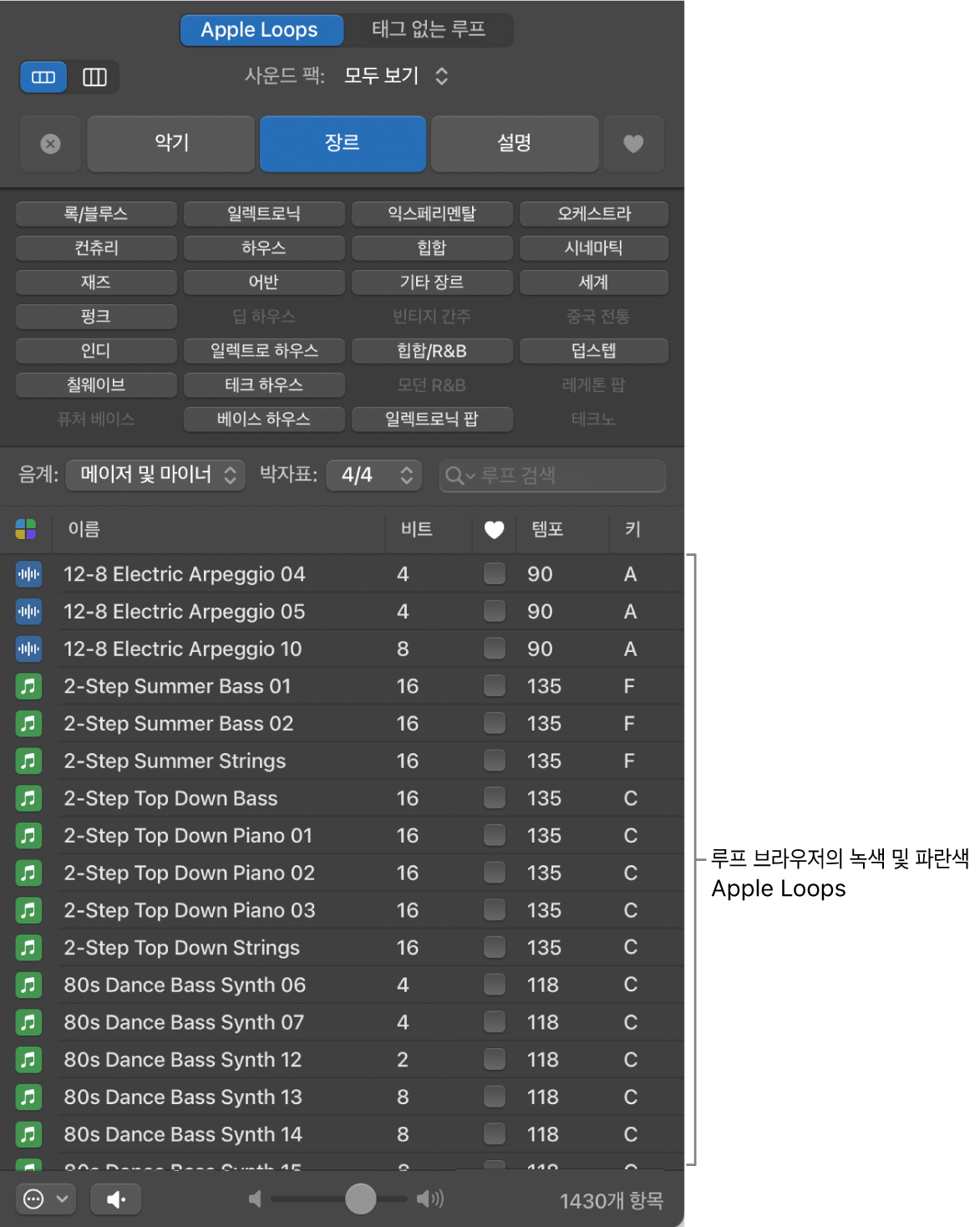Filter by 칠웨이브 genre
The width and height of the screenshot is (980, 1227).
[x=96, y=385]
